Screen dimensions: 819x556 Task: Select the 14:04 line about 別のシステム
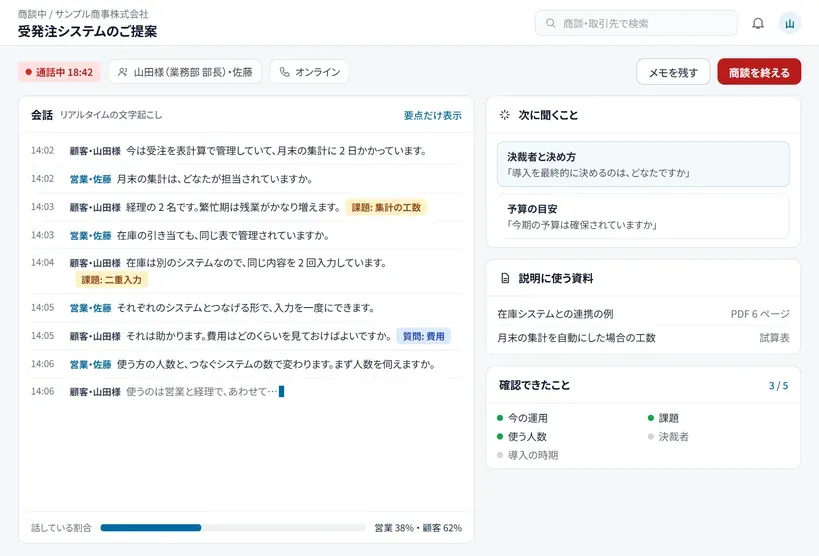[x=247, y=271]
